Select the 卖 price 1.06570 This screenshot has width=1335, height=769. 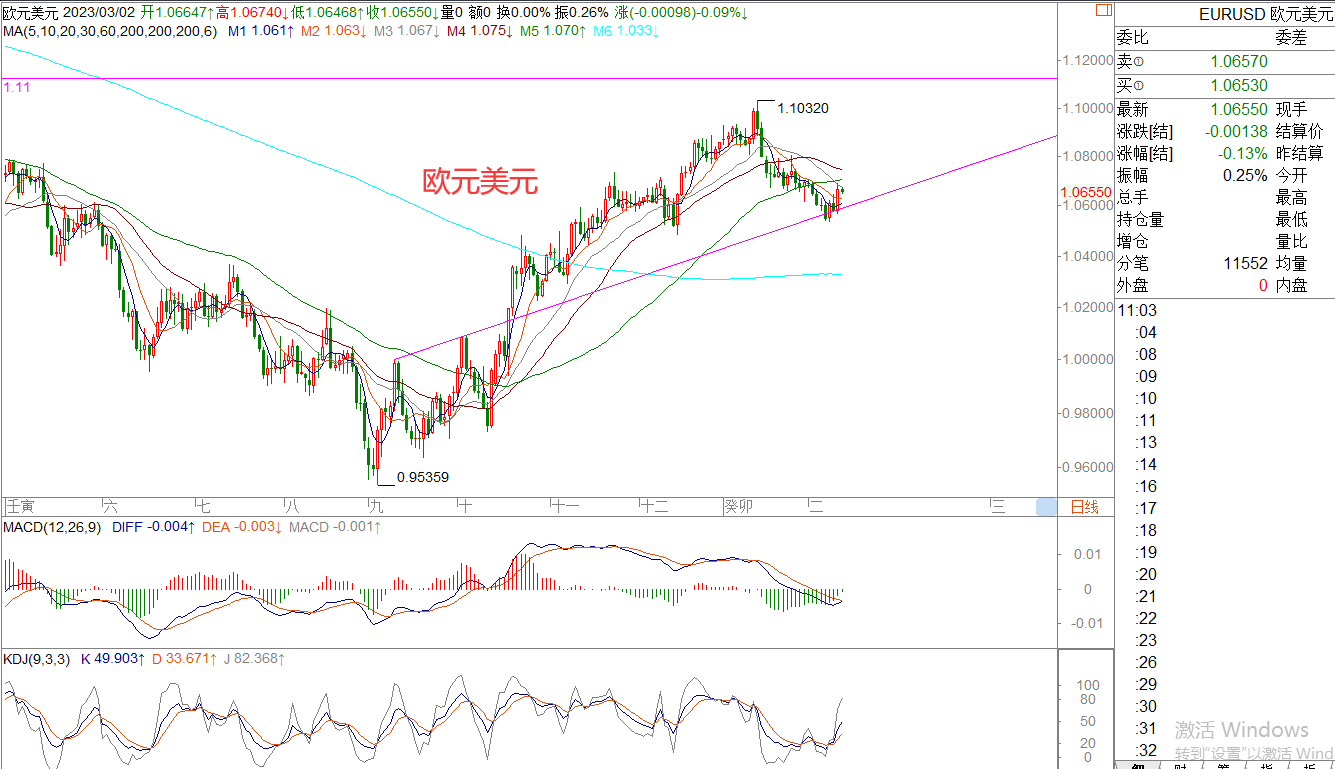[1238, 62]
